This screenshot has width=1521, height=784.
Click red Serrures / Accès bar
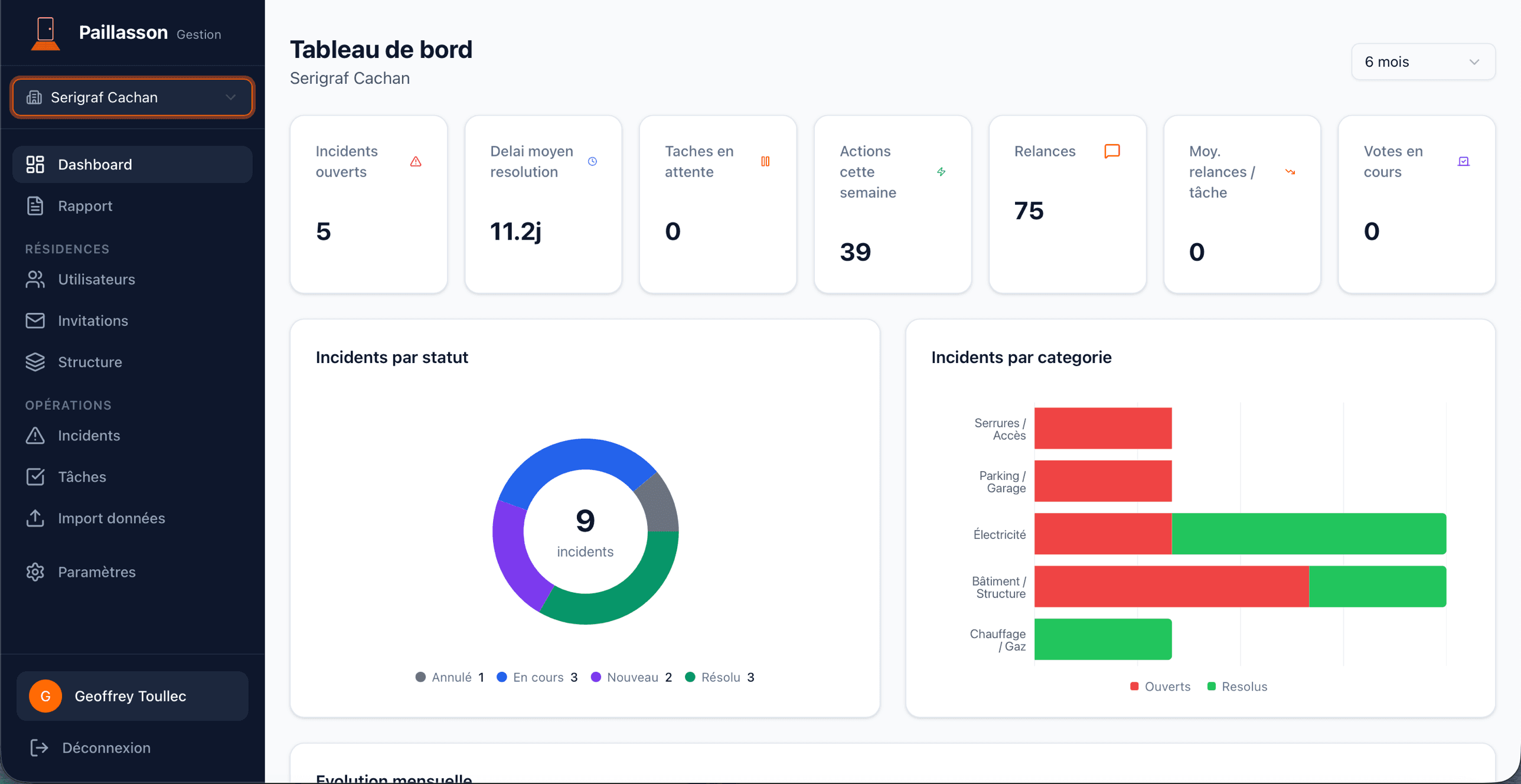[1102, 428]
